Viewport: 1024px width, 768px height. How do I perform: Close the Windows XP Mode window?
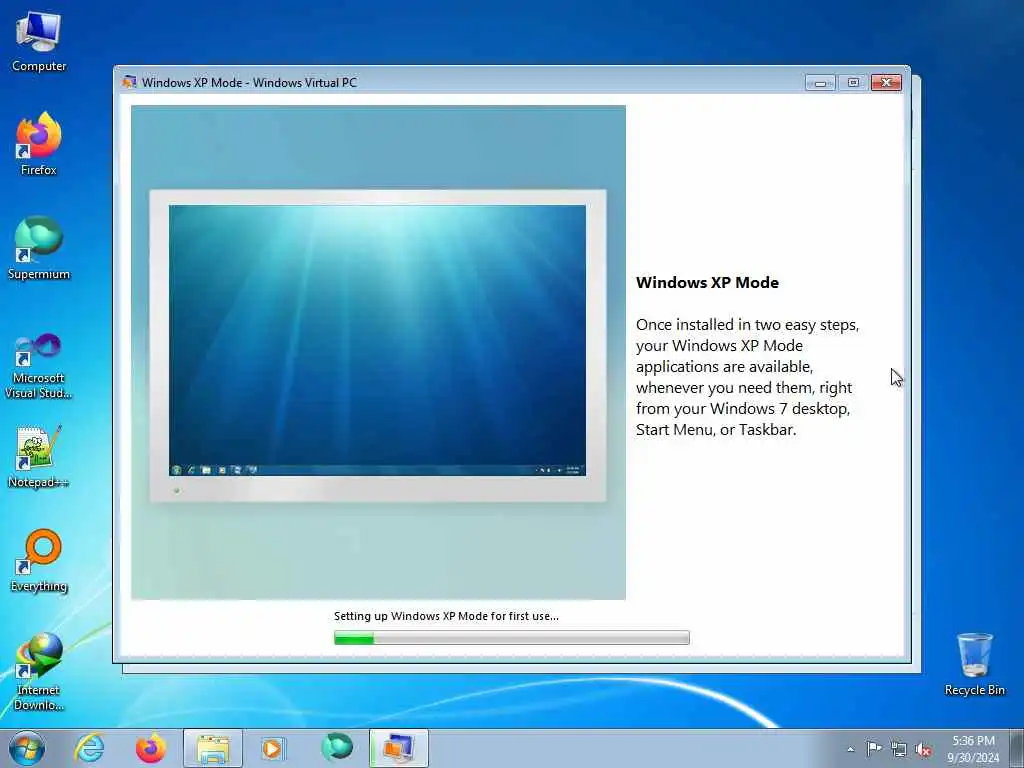(x=886, y=82)
